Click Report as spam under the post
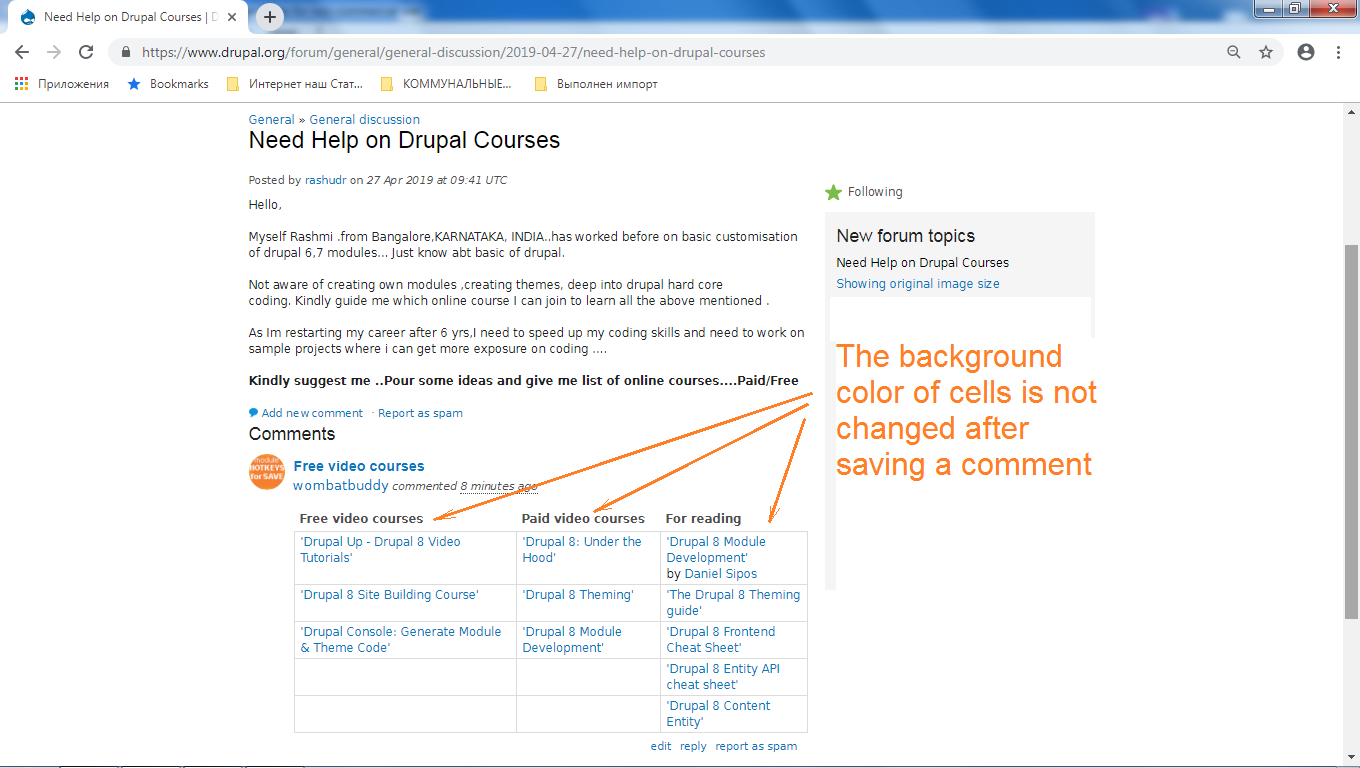This screenshot has width=1360, height=768. (420, 413)
